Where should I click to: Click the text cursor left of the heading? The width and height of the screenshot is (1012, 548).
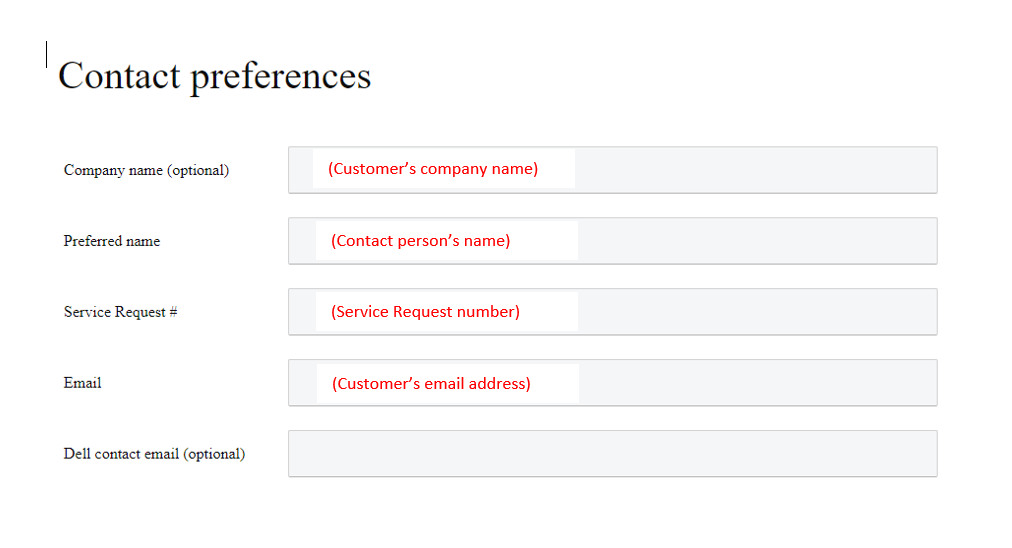[46, 55]
